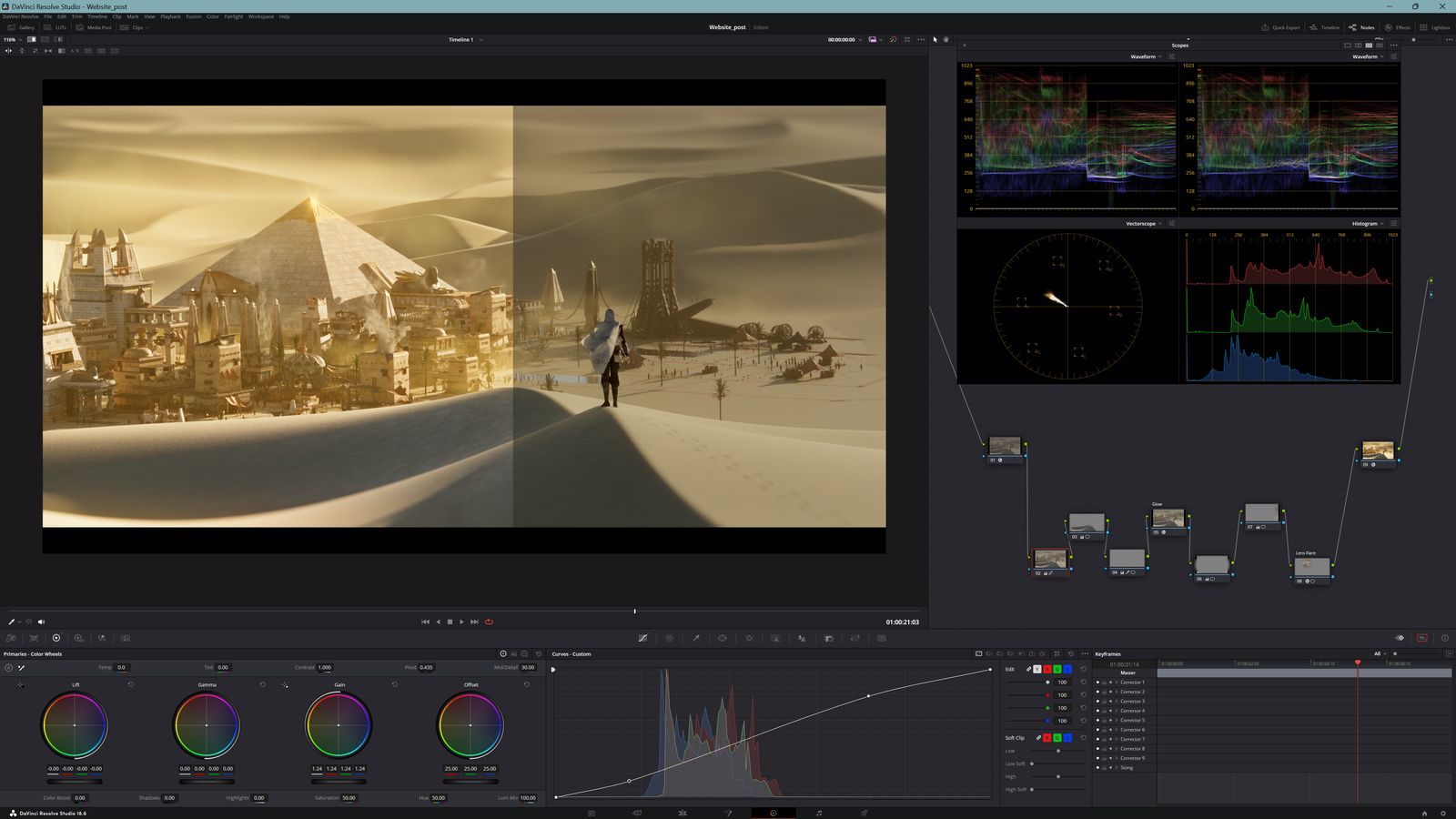Open the curves panel three-dot options menu
1456x819 pixels.
(x=1084, y=653)
